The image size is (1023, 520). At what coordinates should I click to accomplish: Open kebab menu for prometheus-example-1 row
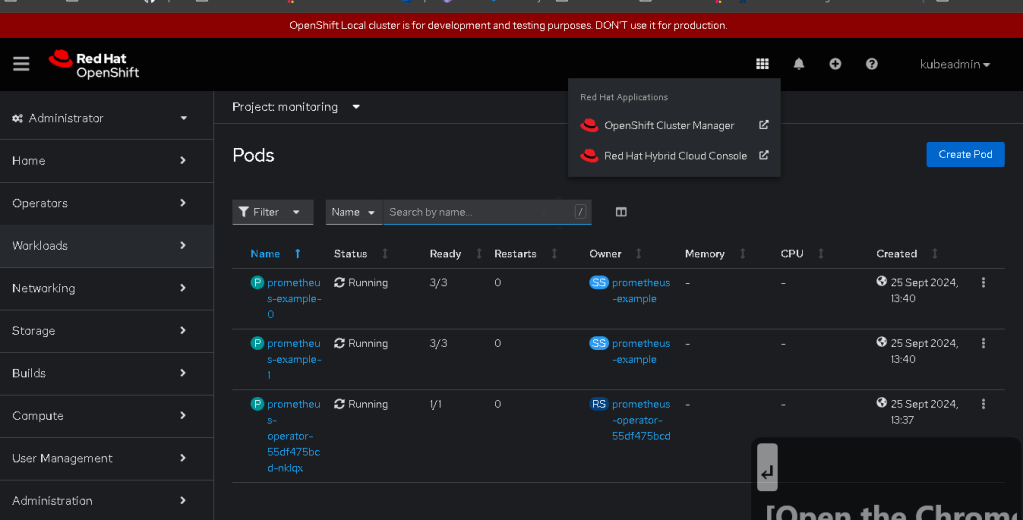coord(983,343)
